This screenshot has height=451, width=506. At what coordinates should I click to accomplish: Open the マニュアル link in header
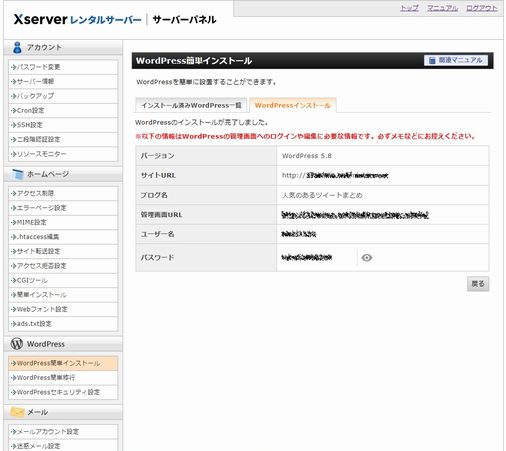[x=442, y=8]
